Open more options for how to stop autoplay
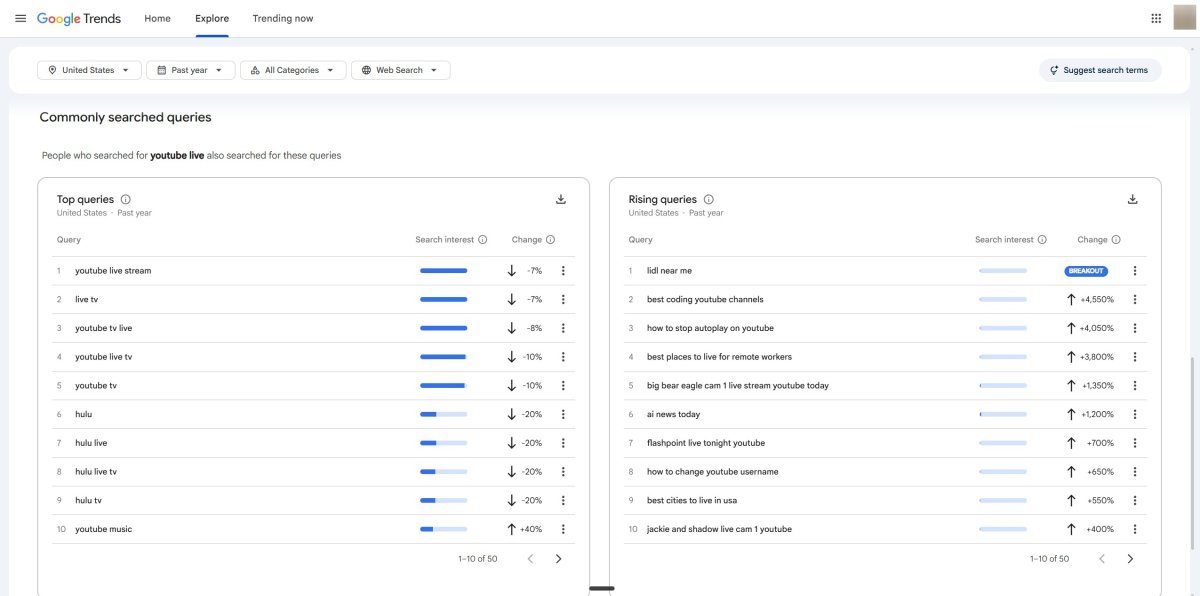 [x=1135, y=328]
